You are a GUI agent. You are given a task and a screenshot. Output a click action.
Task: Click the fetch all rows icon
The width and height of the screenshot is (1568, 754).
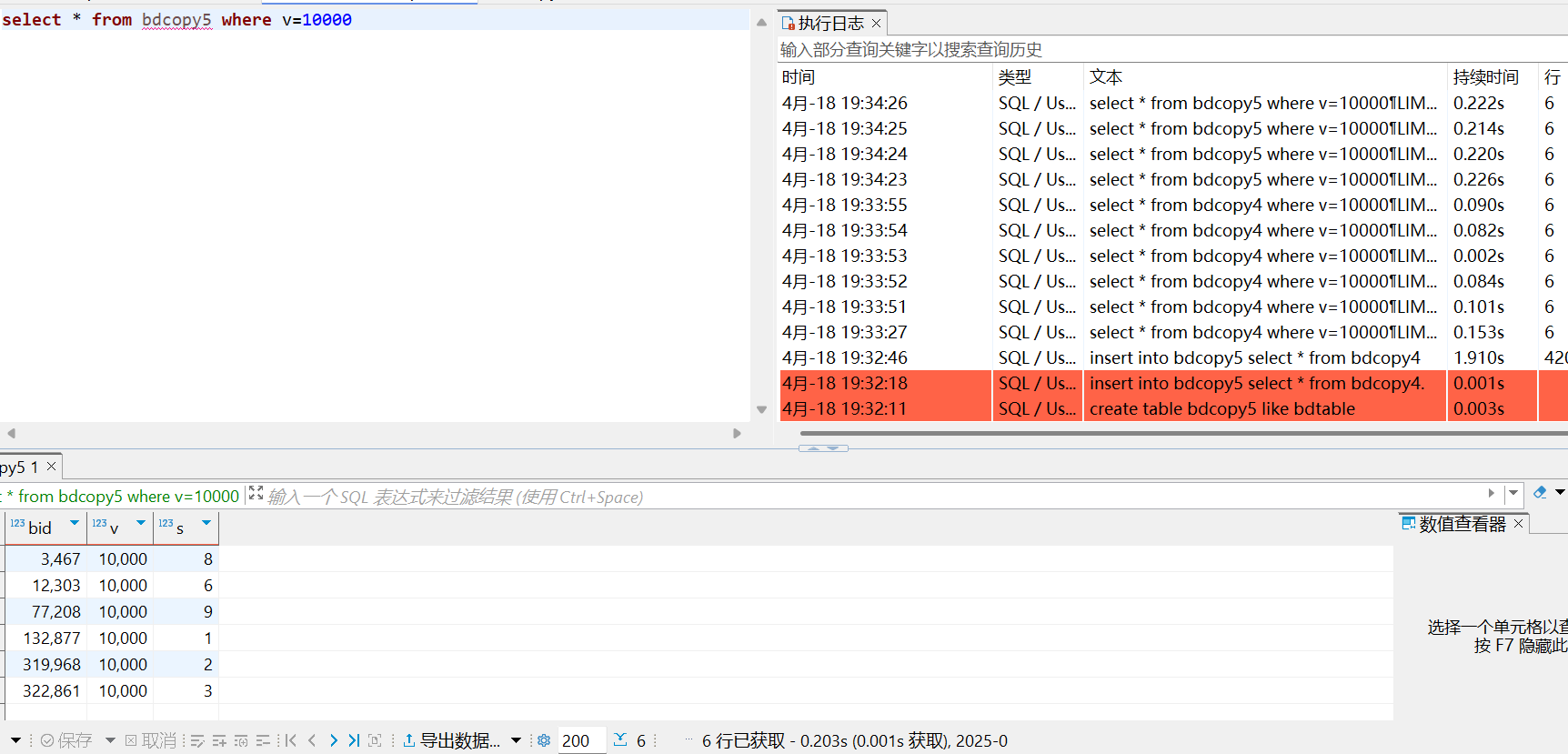620,739
